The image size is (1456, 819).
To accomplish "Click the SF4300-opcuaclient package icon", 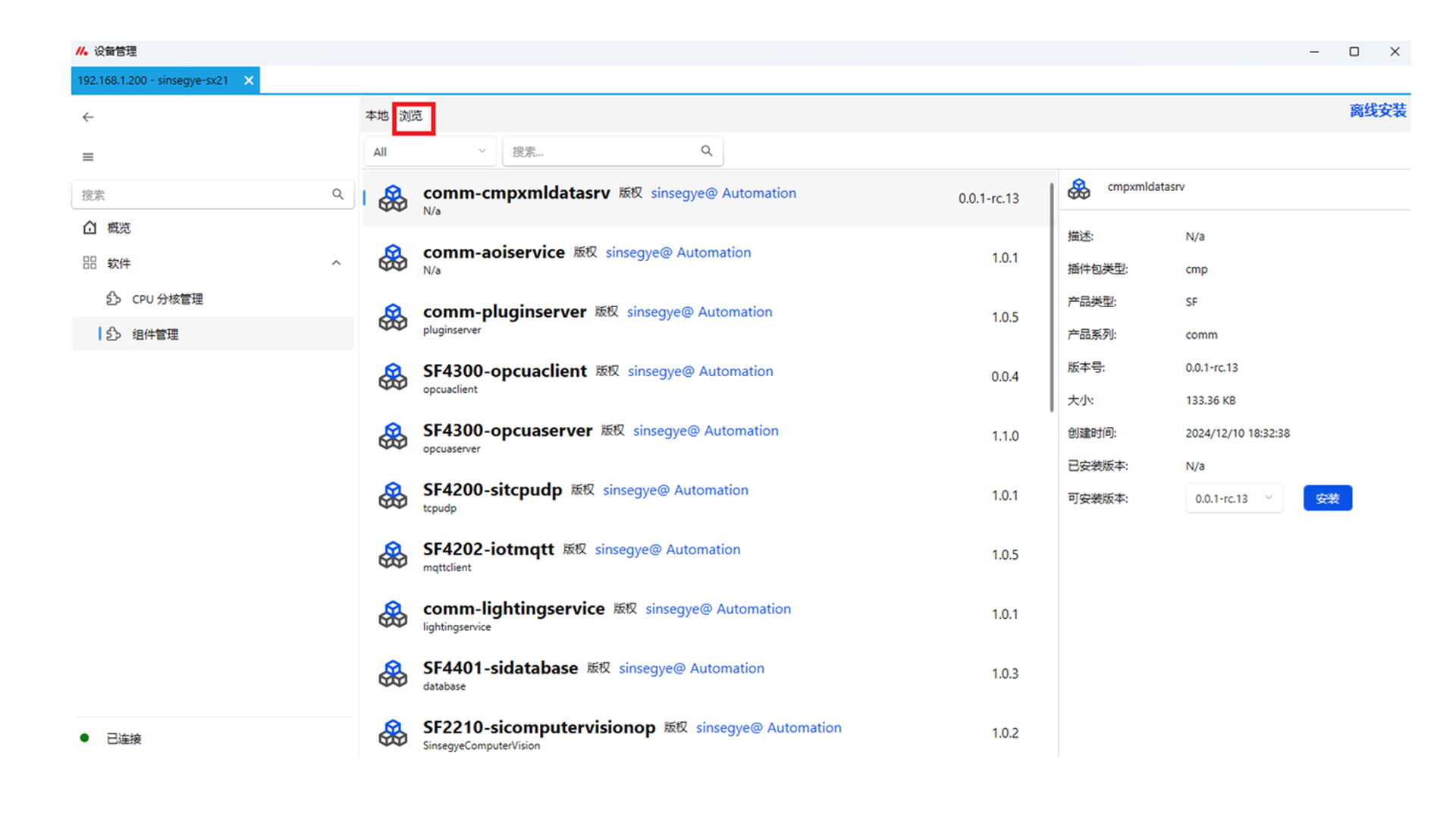I will click(393, 377).
